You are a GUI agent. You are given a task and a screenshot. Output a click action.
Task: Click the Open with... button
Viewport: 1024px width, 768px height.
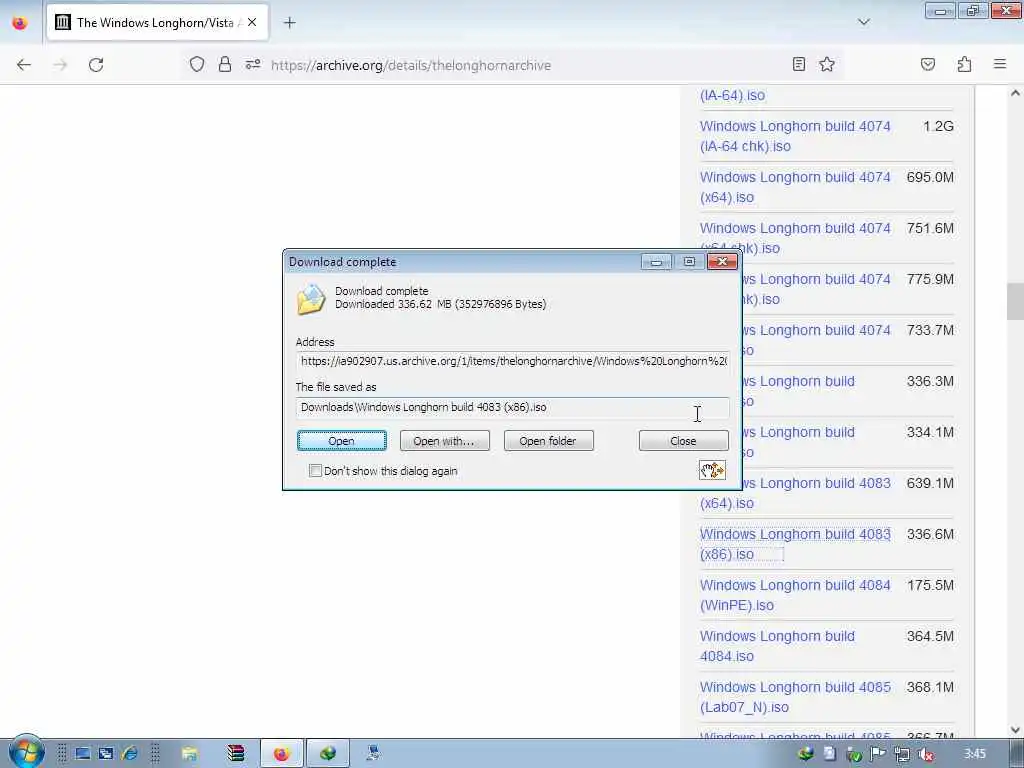point(444,441)
